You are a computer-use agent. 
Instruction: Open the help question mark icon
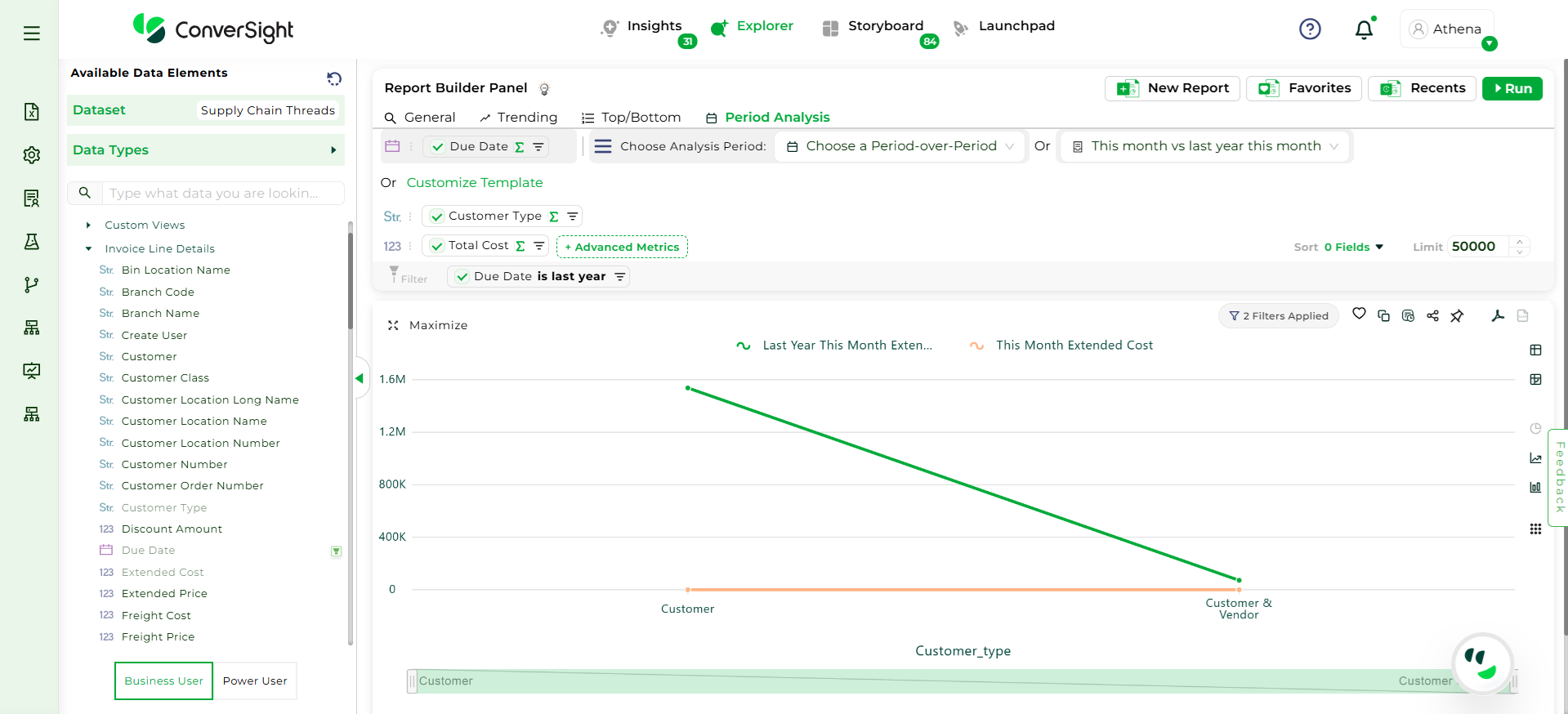tap(1310, 29)
